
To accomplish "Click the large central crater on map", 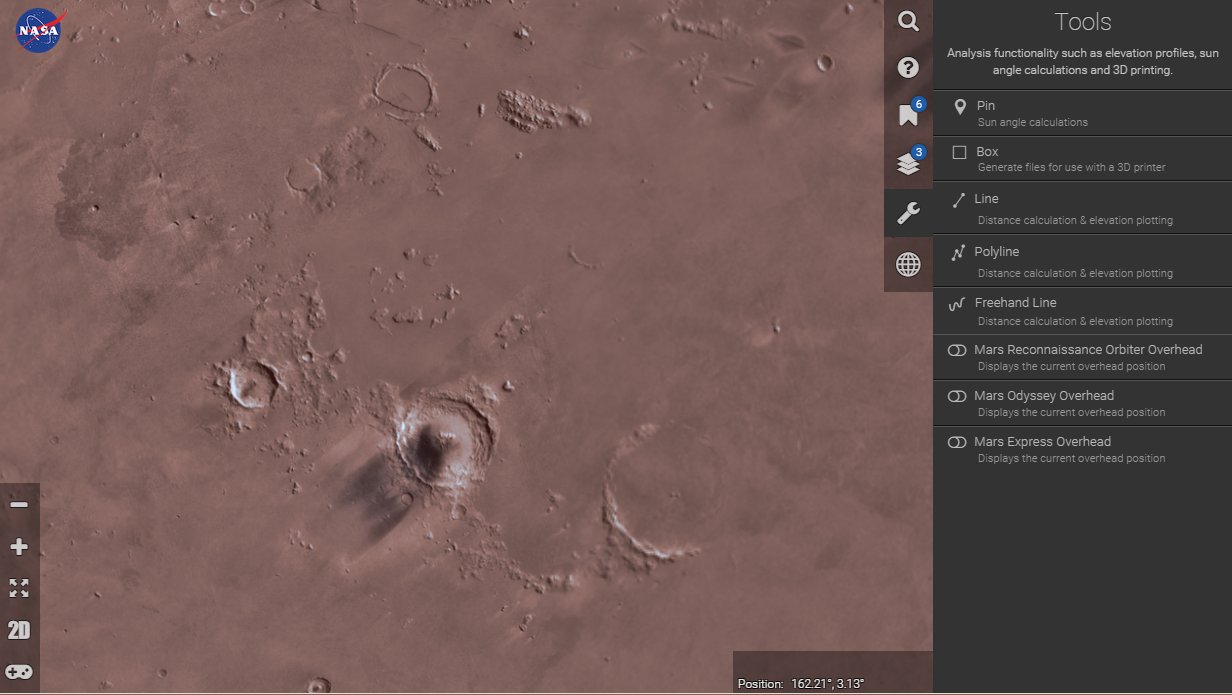I will 443,443.
